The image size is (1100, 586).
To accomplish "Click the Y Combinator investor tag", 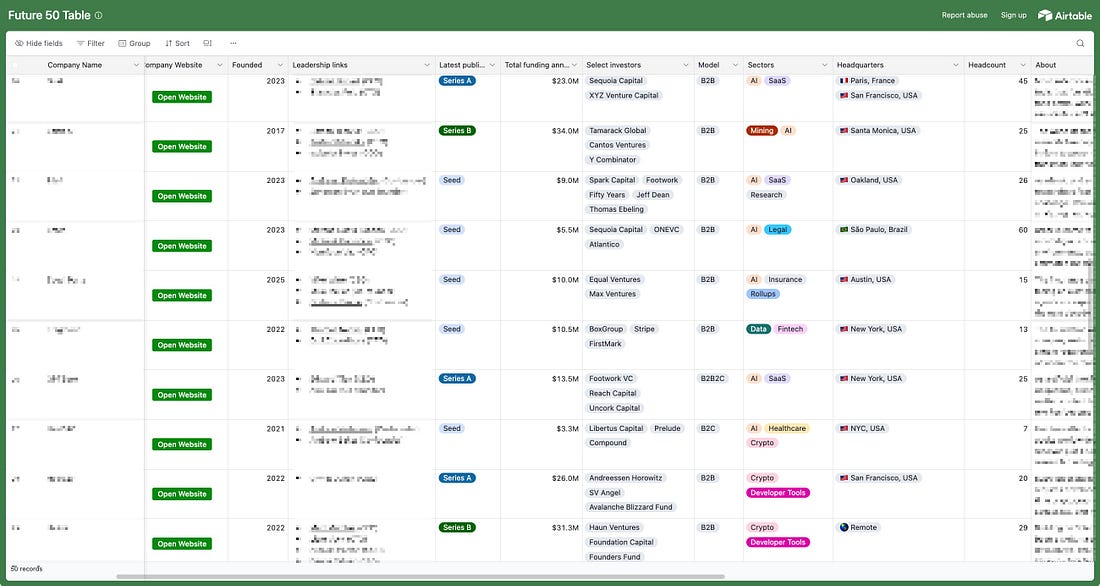I will pos(612,160).
